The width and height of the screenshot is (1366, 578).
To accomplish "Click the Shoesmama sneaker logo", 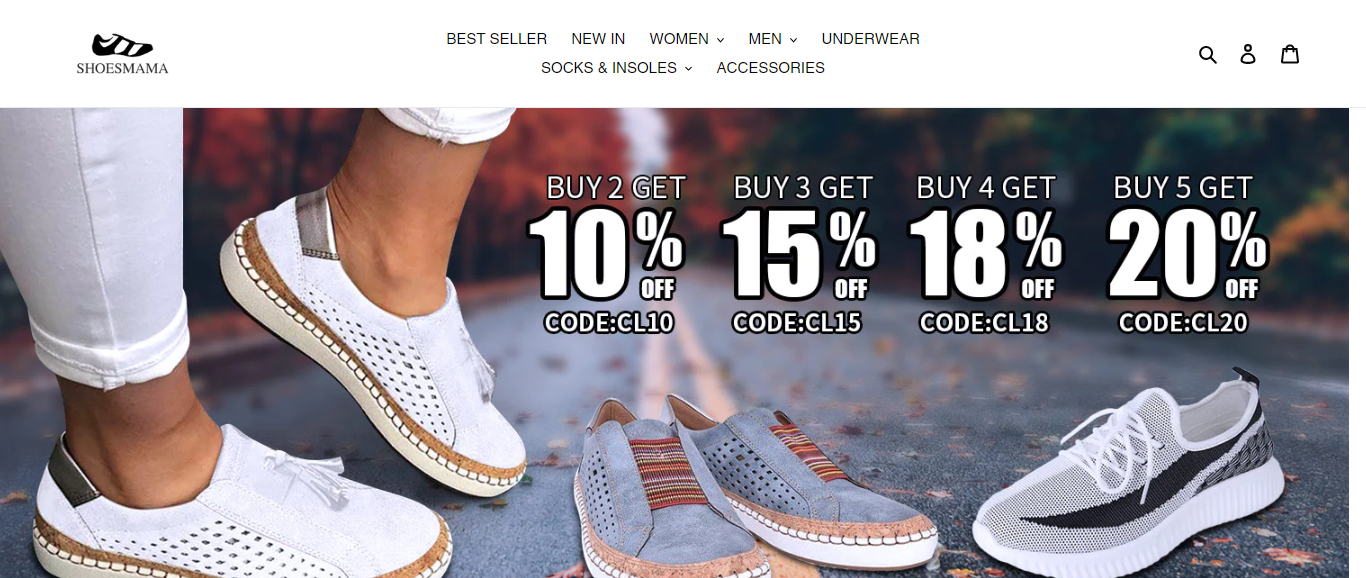I will [122, 54].
